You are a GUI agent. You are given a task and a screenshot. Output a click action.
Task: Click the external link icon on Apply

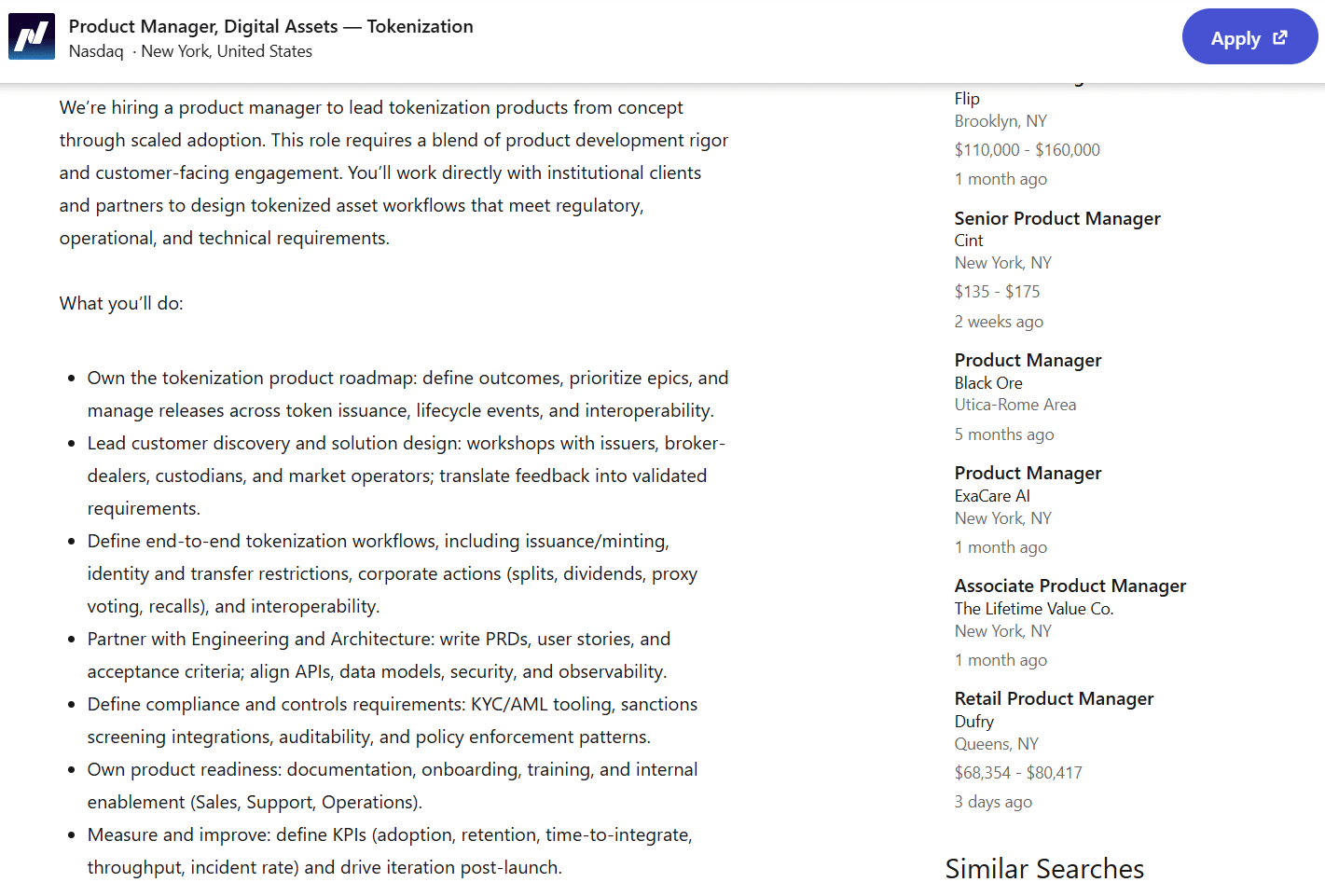1280,37
